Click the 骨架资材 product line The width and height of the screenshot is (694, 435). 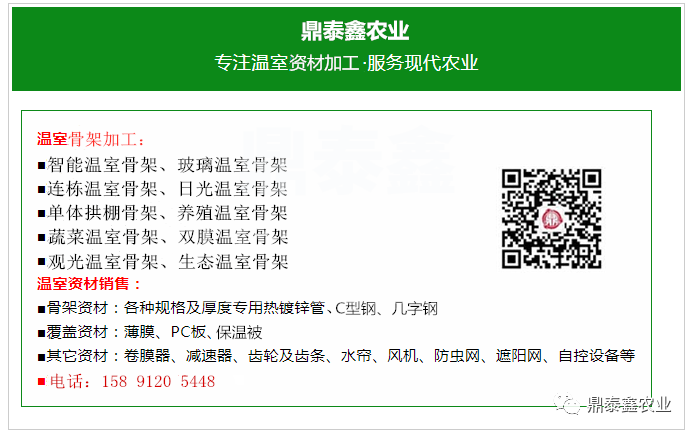pos(238,308)
